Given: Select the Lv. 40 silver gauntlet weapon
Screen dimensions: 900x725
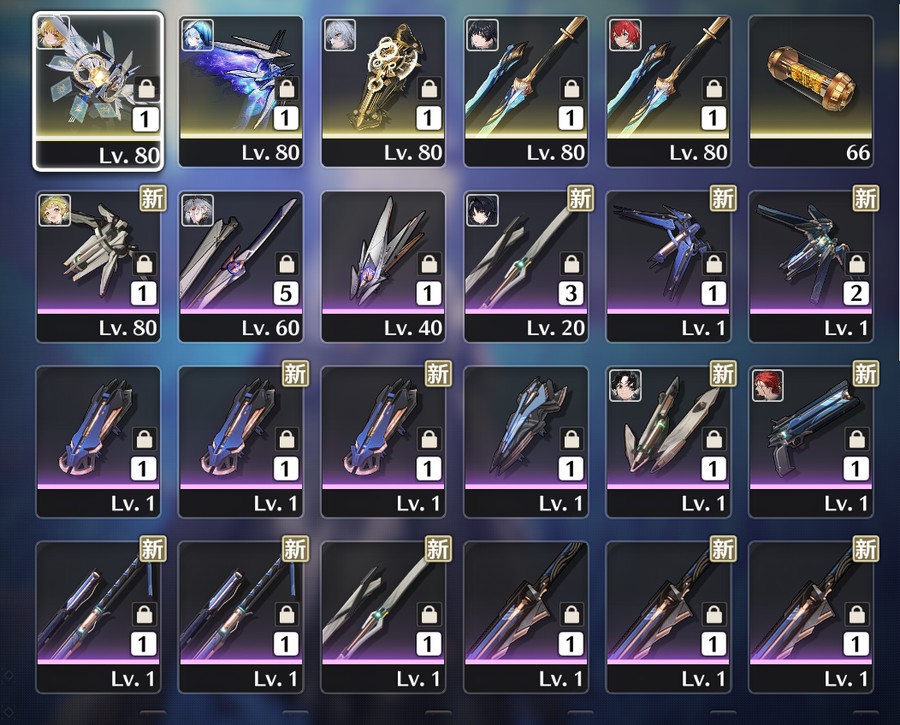Looking at the screenshot, I should [383, 267].
